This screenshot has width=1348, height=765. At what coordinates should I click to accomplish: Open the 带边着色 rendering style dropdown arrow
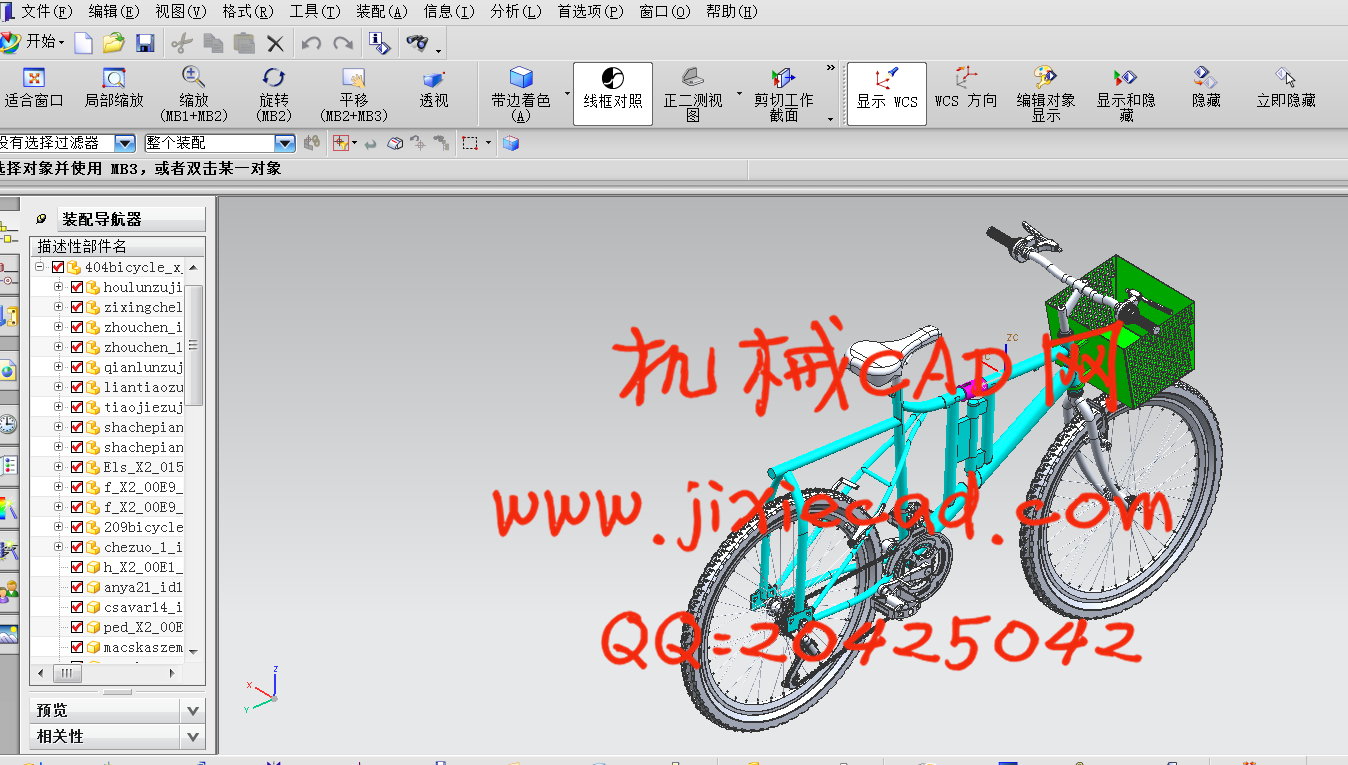click(567, 94)
